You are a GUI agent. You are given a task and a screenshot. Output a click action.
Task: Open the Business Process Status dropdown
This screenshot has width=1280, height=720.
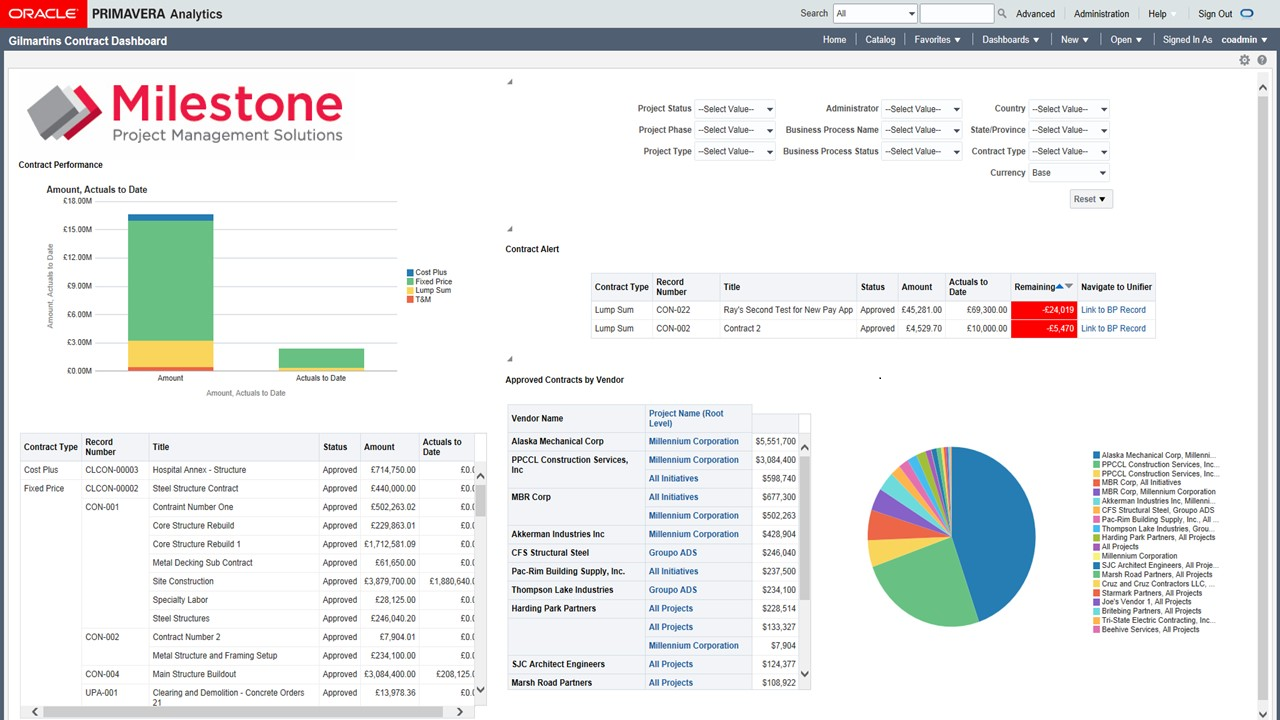[x=922, y=152]
